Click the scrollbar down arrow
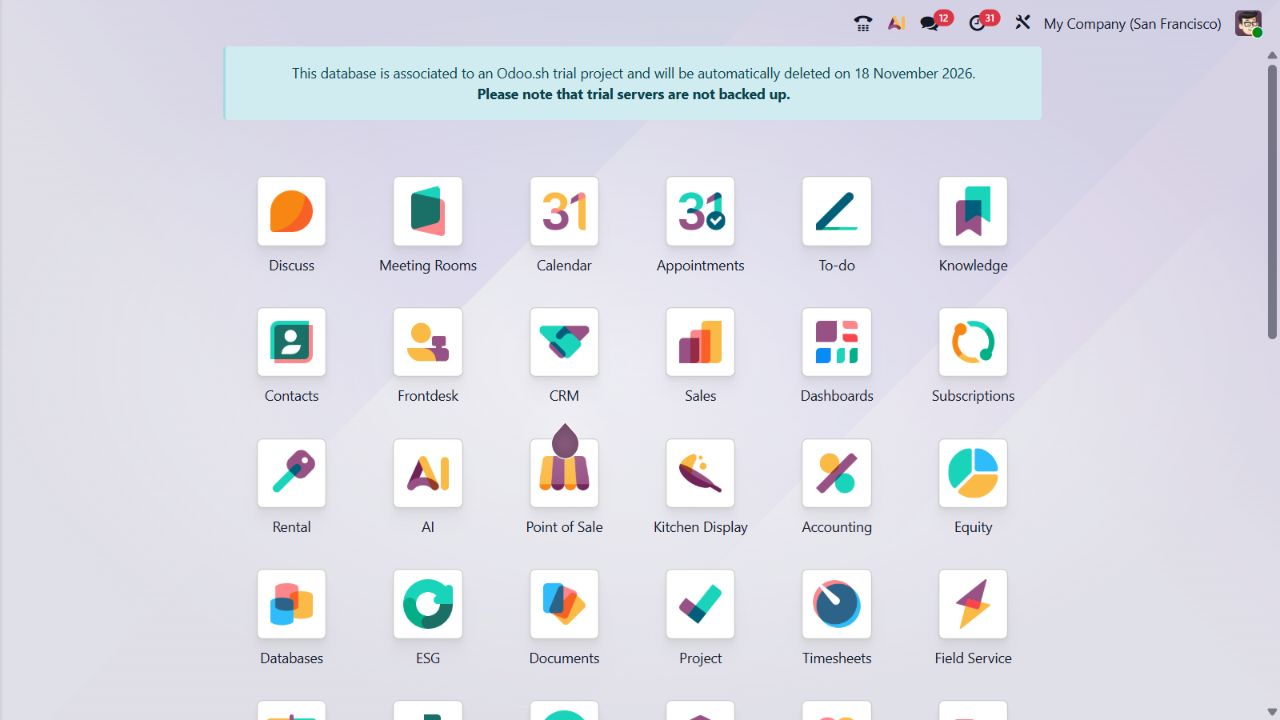The height and width of the screenshot is (720, 1280). [x=1272, y=712]
